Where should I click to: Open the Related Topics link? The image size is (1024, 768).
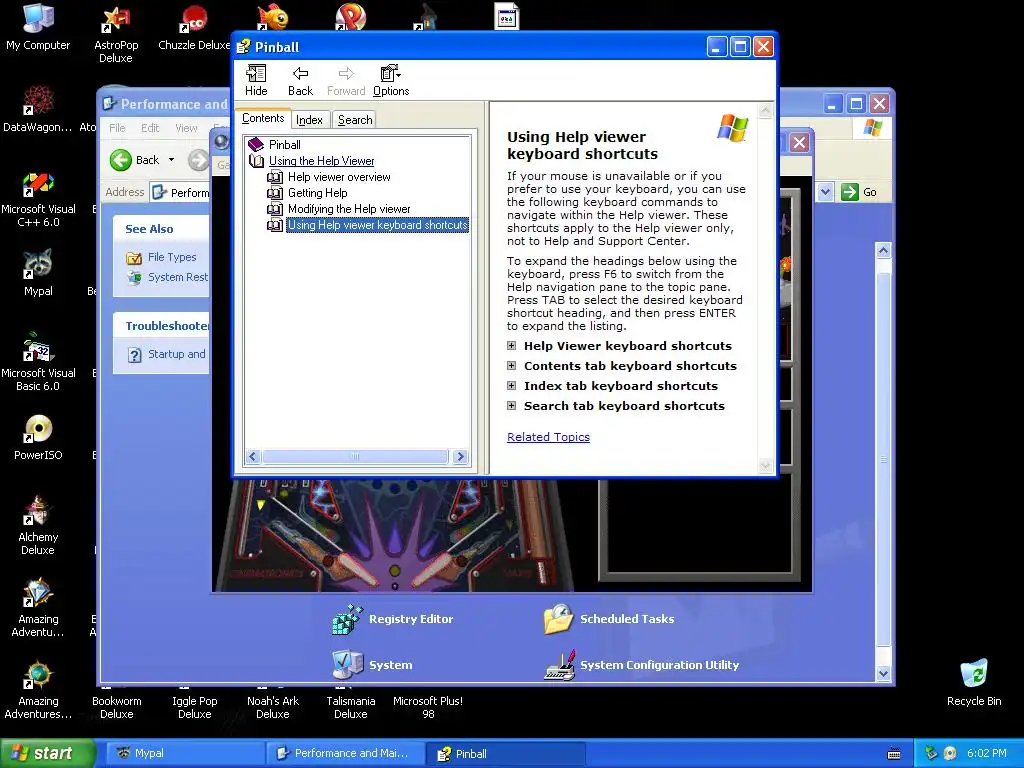(x=548, y=437)
